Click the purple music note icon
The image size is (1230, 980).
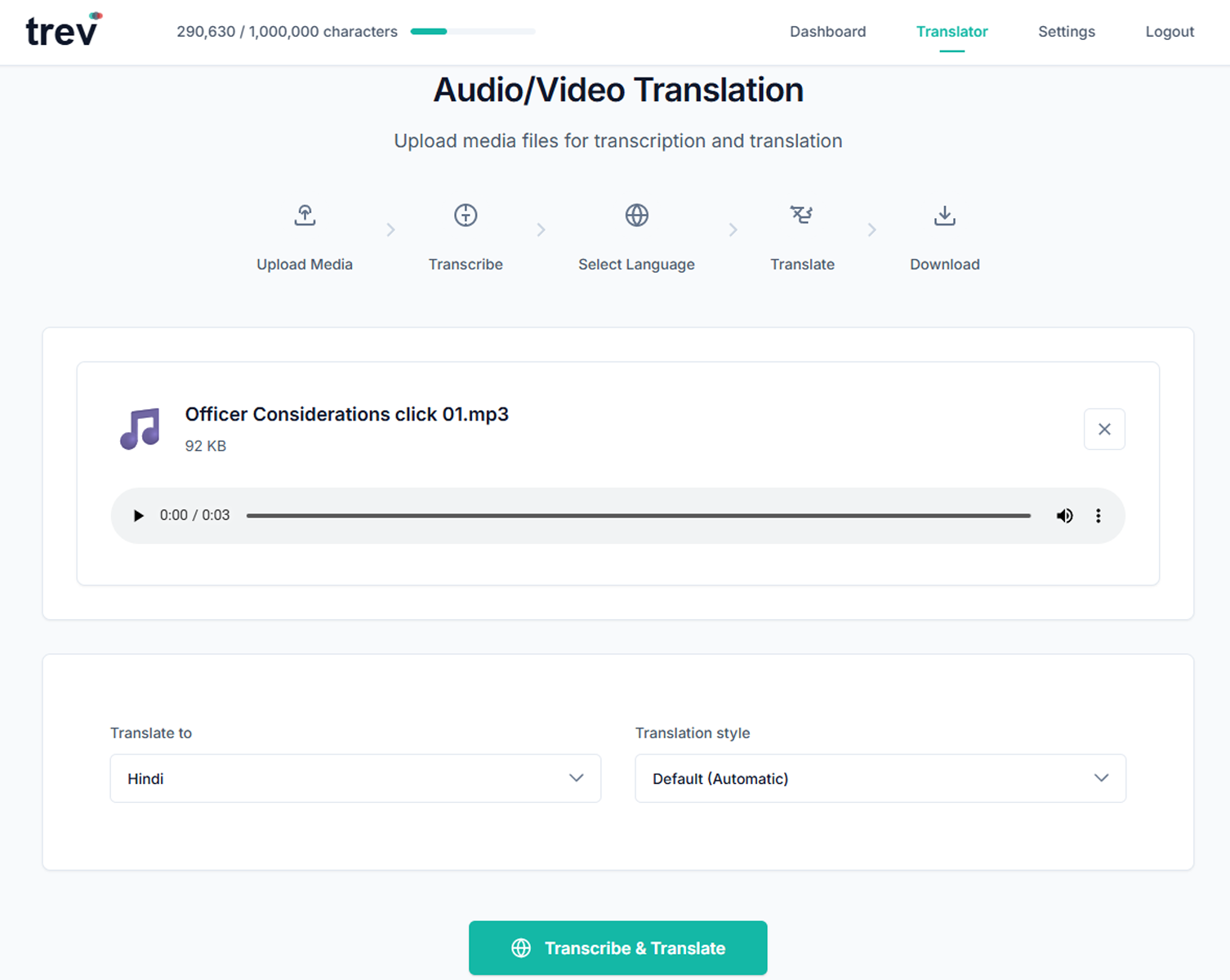click(139, 427)
